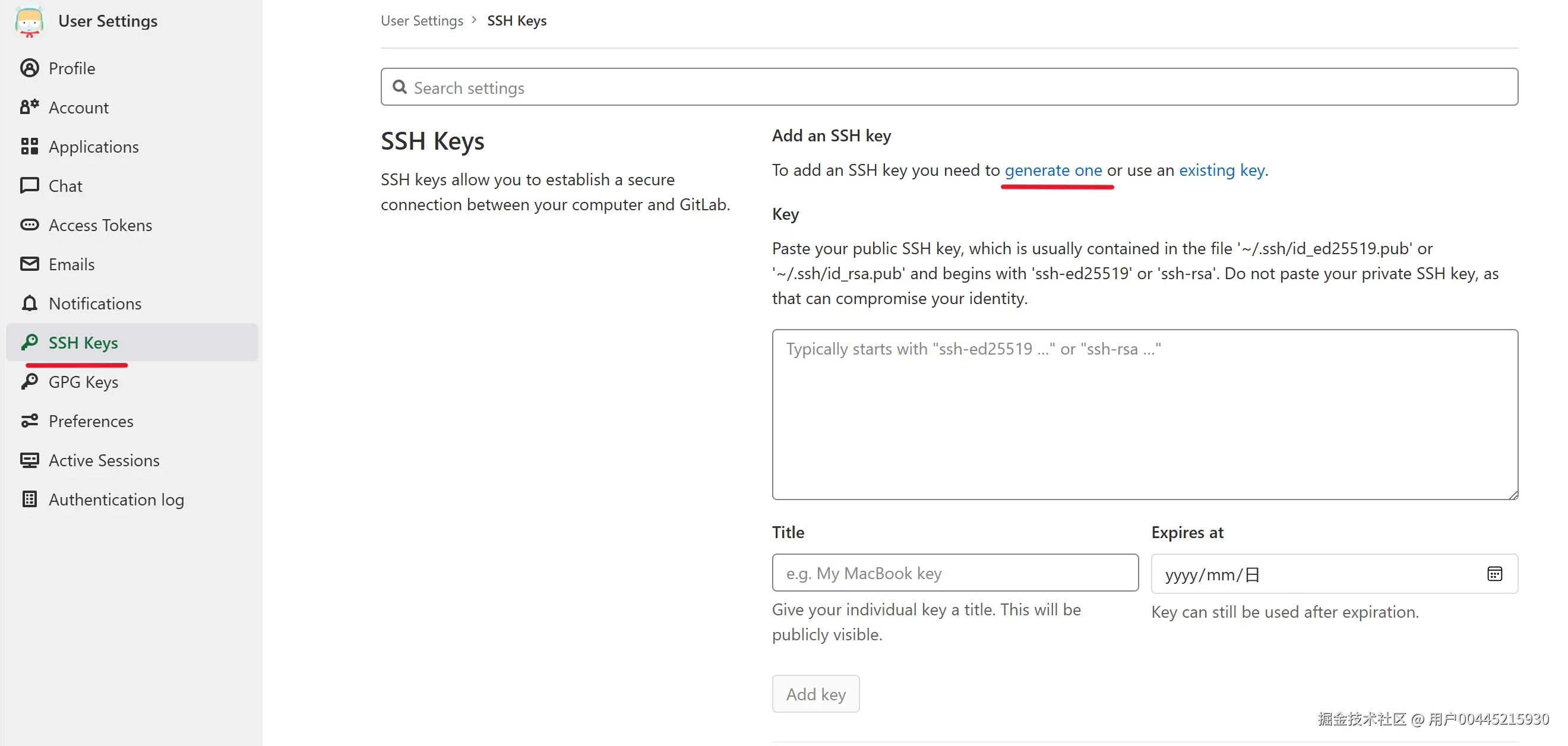This screenshot has width=1568, height=746.
Task: Click the Applications grid icon
Action: tap(29, 147)
